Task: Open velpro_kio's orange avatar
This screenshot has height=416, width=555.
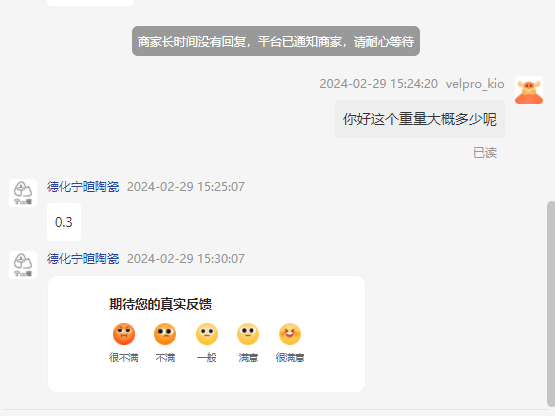Action: tap(529, 90)
